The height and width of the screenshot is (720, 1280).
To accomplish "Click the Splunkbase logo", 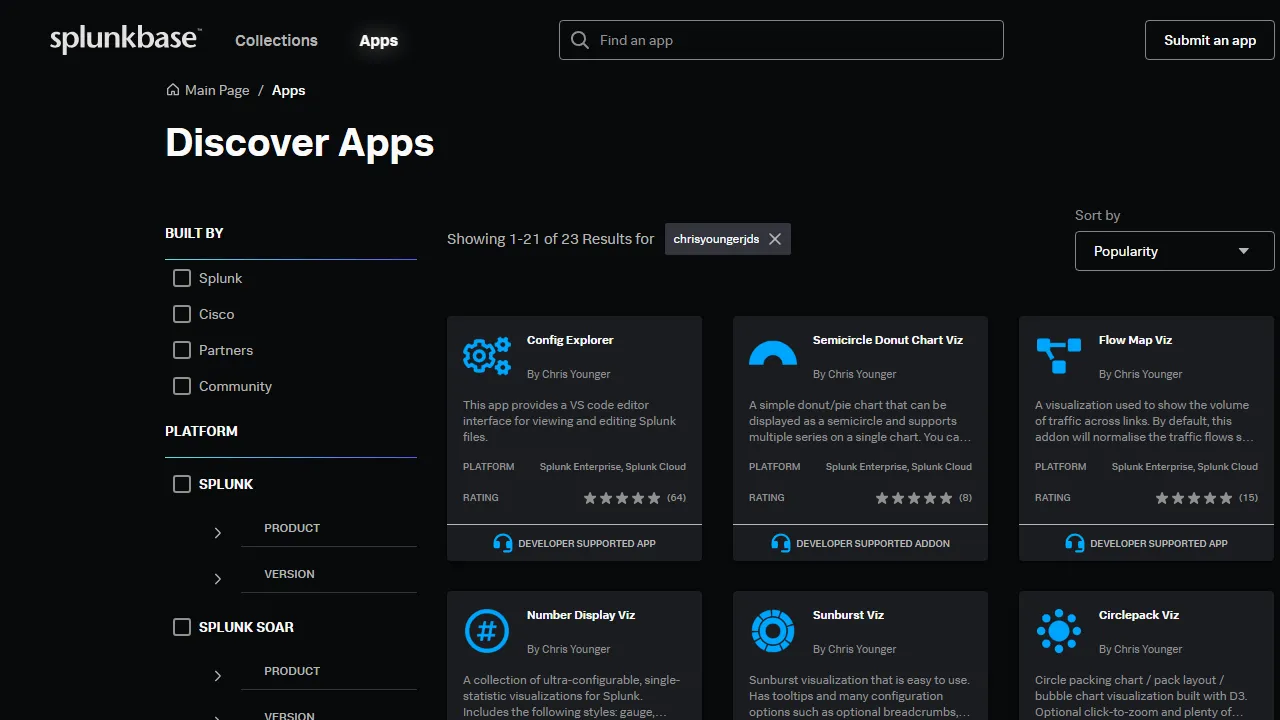I will click(124, 38).
